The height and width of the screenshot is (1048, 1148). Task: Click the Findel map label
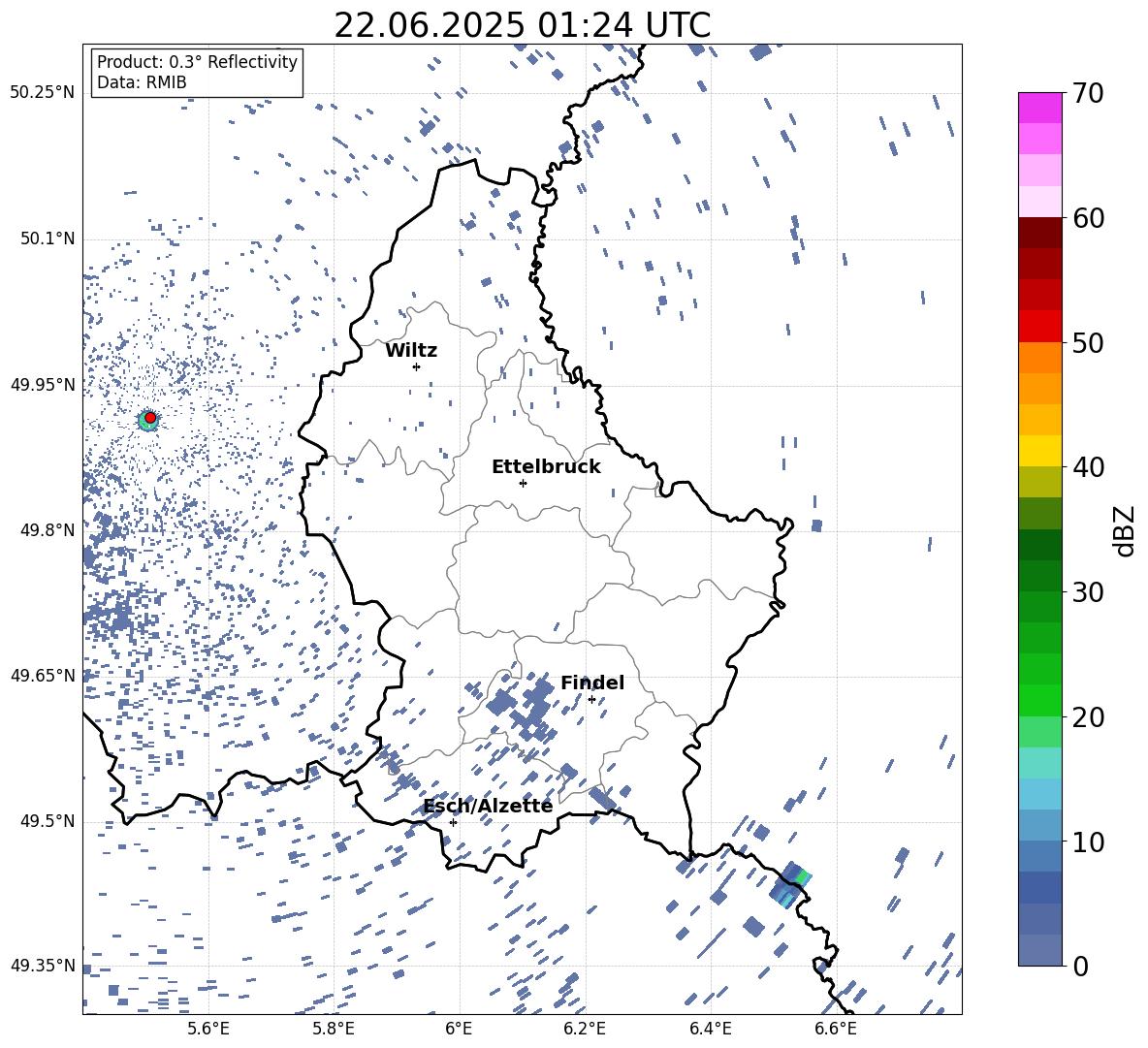592,683
